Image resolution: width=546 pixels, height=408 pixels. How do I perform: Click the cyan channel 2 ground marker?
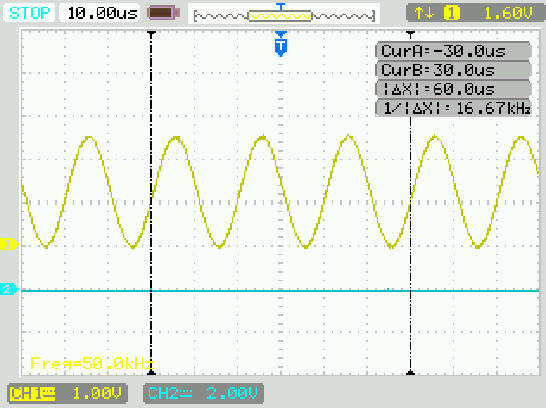click(x=8, y=289)
